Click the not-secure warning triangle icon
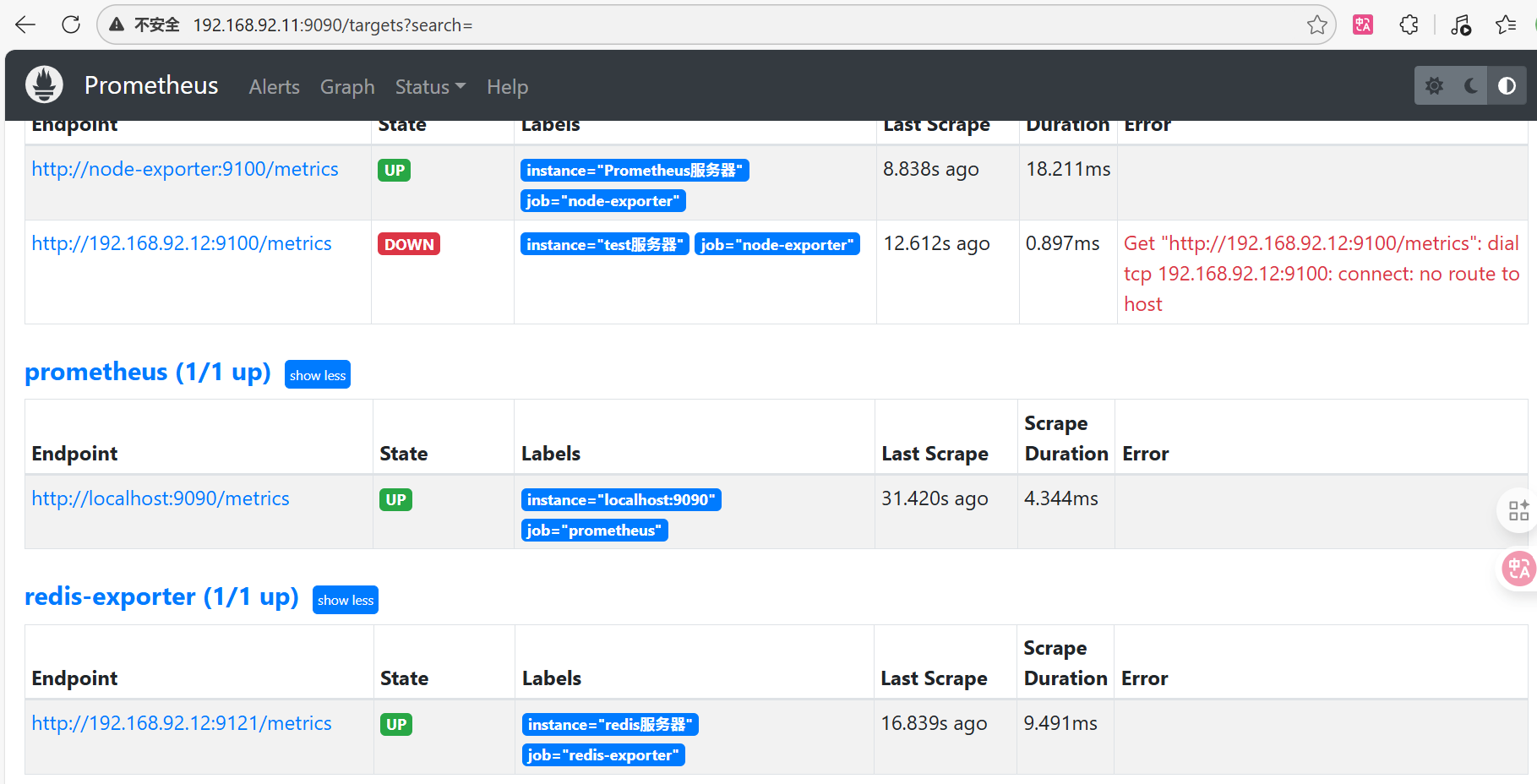The image size is (1537, 784). click(117, 24)
